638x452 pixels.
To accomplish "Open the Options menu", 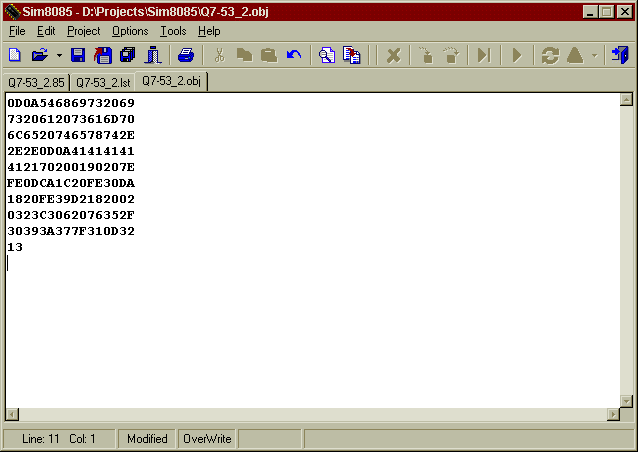I will [x=130, y=31].
